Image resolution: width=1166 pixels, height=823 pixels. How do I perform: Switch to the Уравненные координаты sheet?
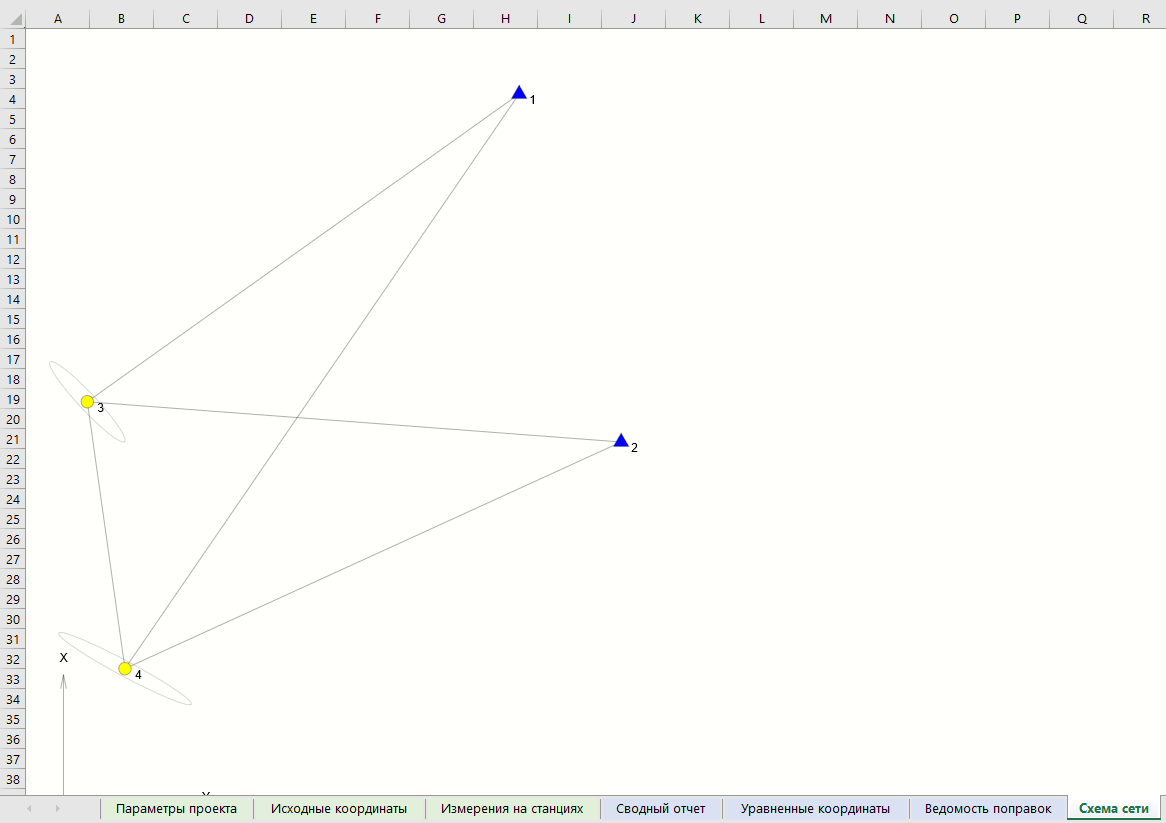click(x=814, y=808)
